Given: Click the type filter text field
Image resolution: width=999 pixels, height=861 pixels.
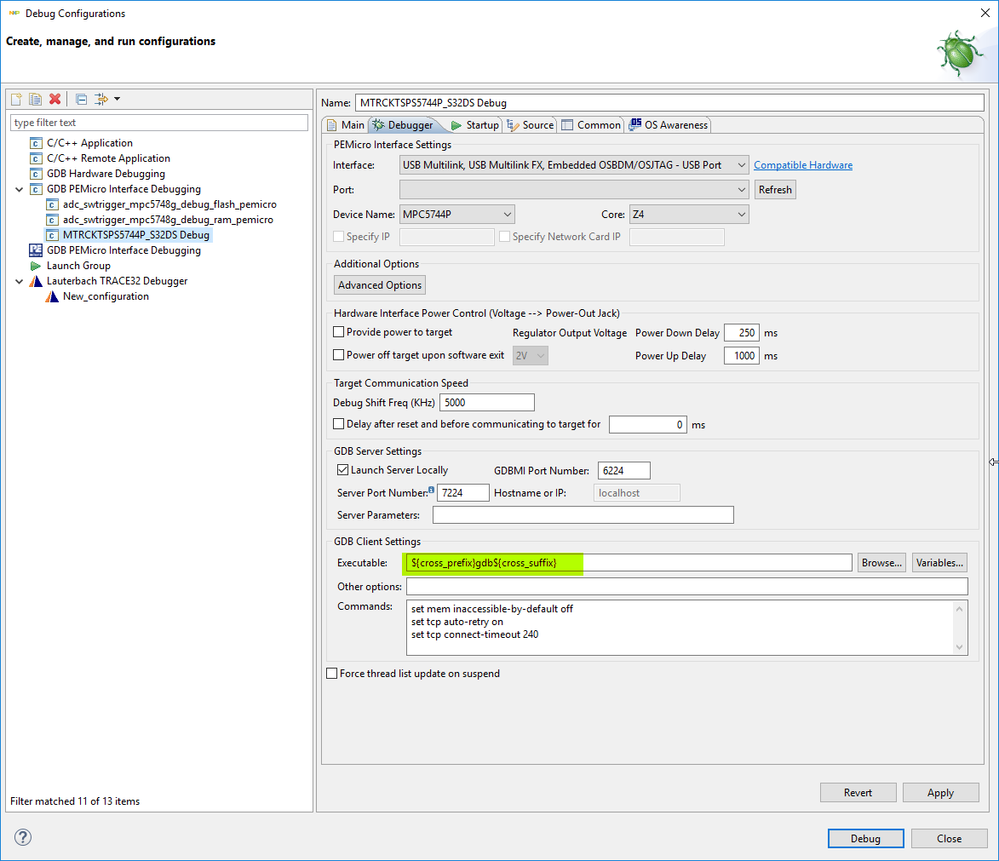Looking at the screenshot, I should click(159, 122).
